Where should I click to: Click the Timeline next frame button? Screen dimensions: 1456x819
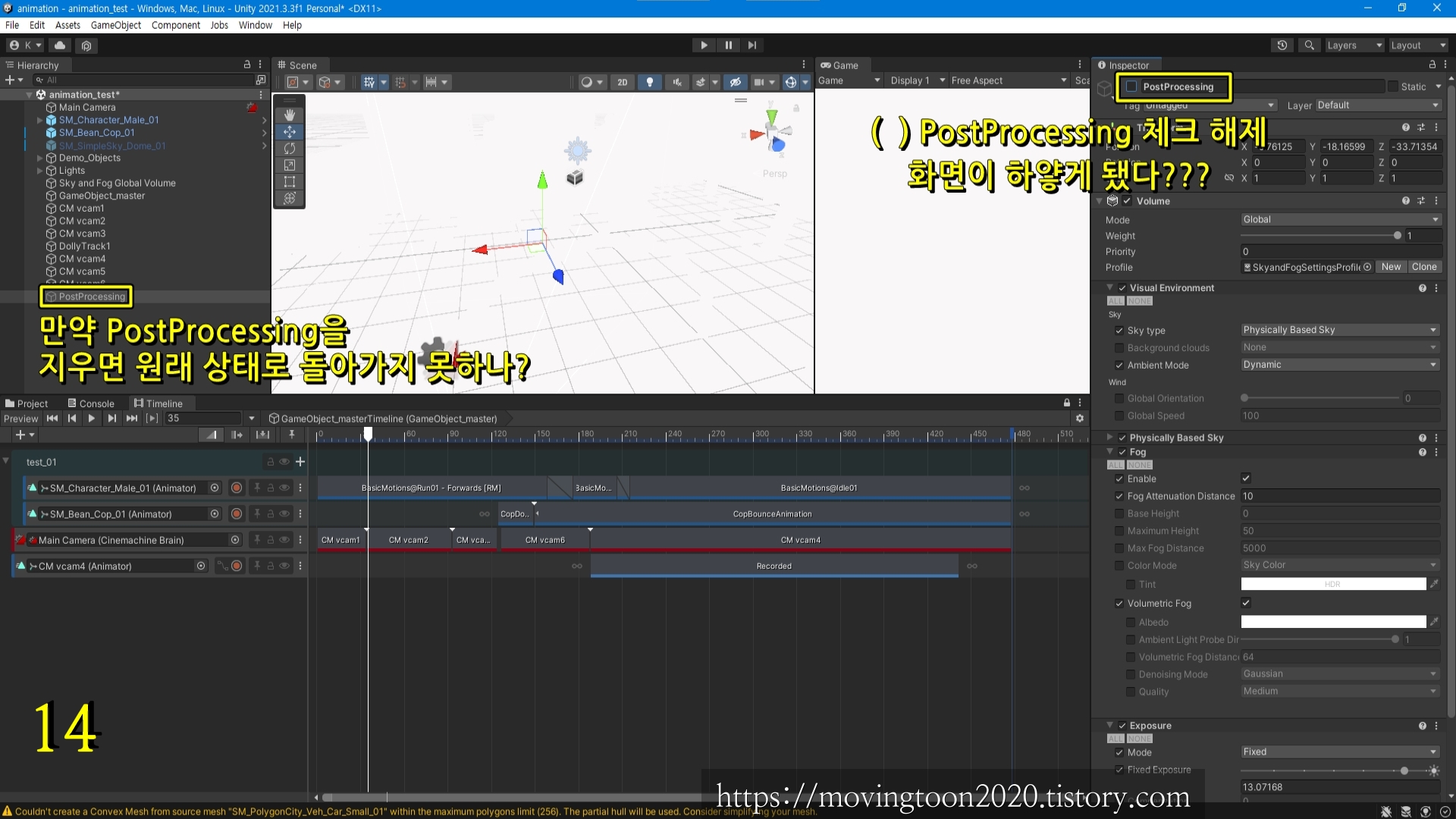pos(111,419)
